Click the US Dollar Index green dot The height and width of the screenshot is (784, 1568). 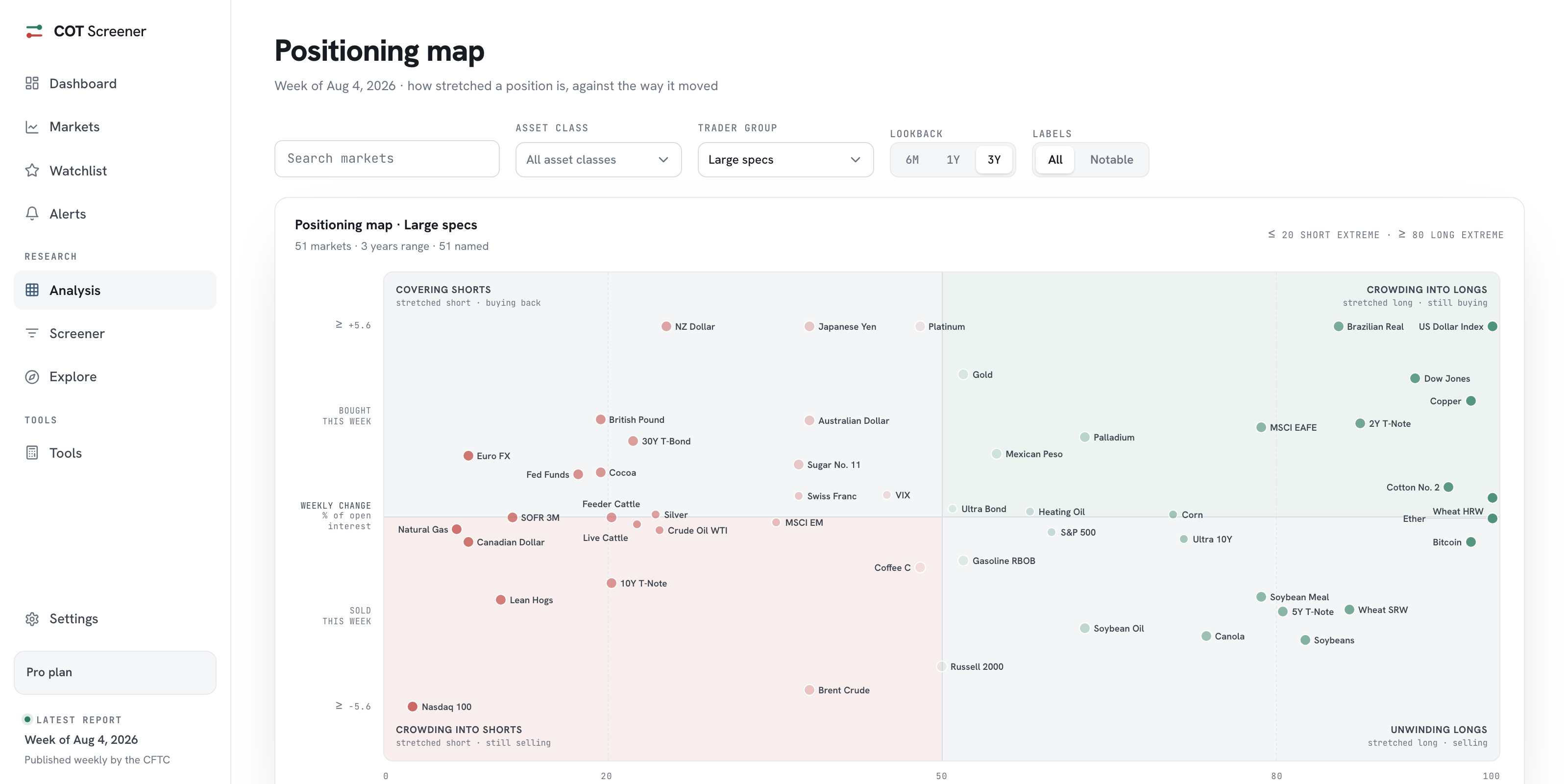click(1492, 326)
